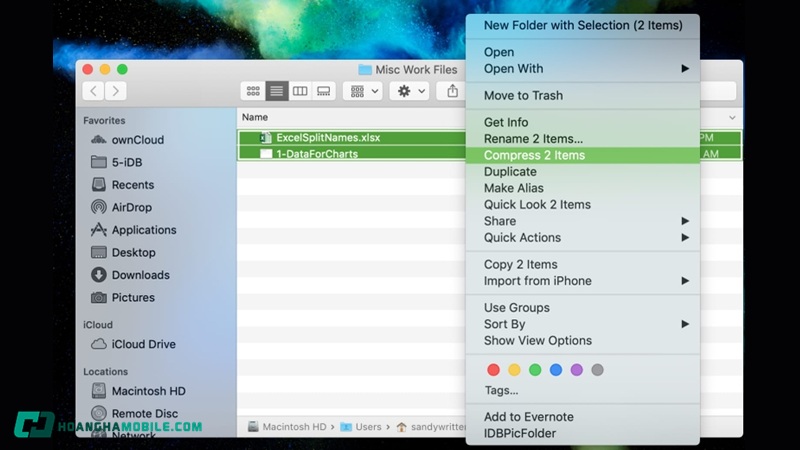Screen dimensions: 800x450
Task: Open AirDrop in the sidebar
Action: click(x=132, y=207)
